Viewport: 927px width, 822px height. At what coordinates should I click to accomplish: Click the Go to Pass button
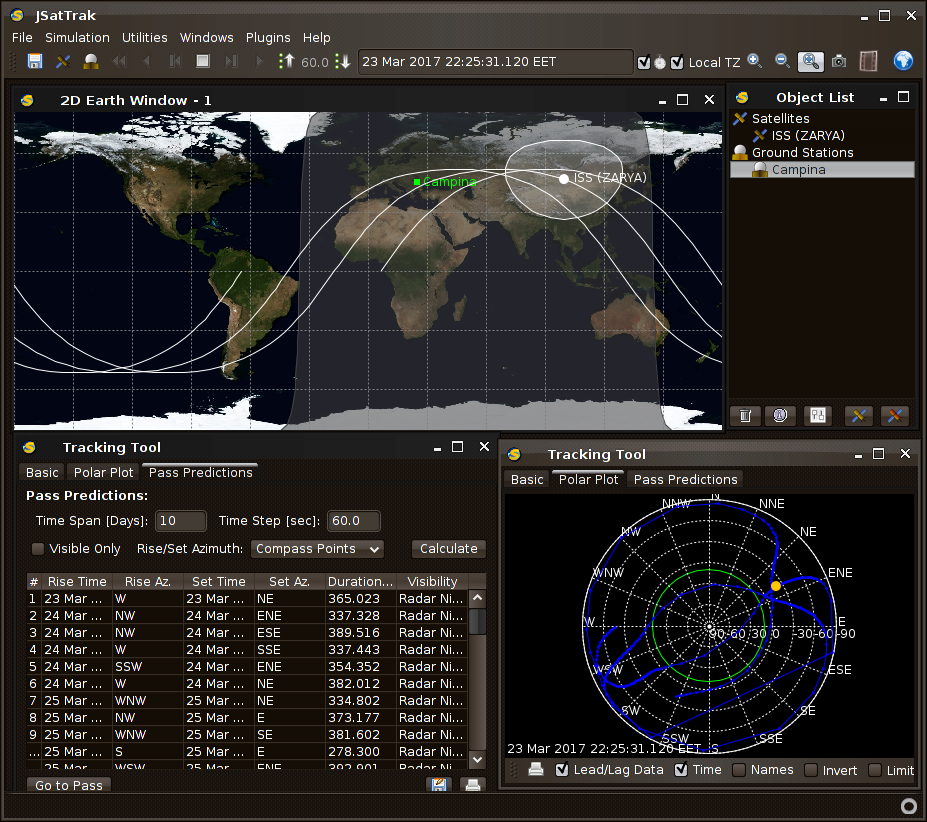coord(69,785)
